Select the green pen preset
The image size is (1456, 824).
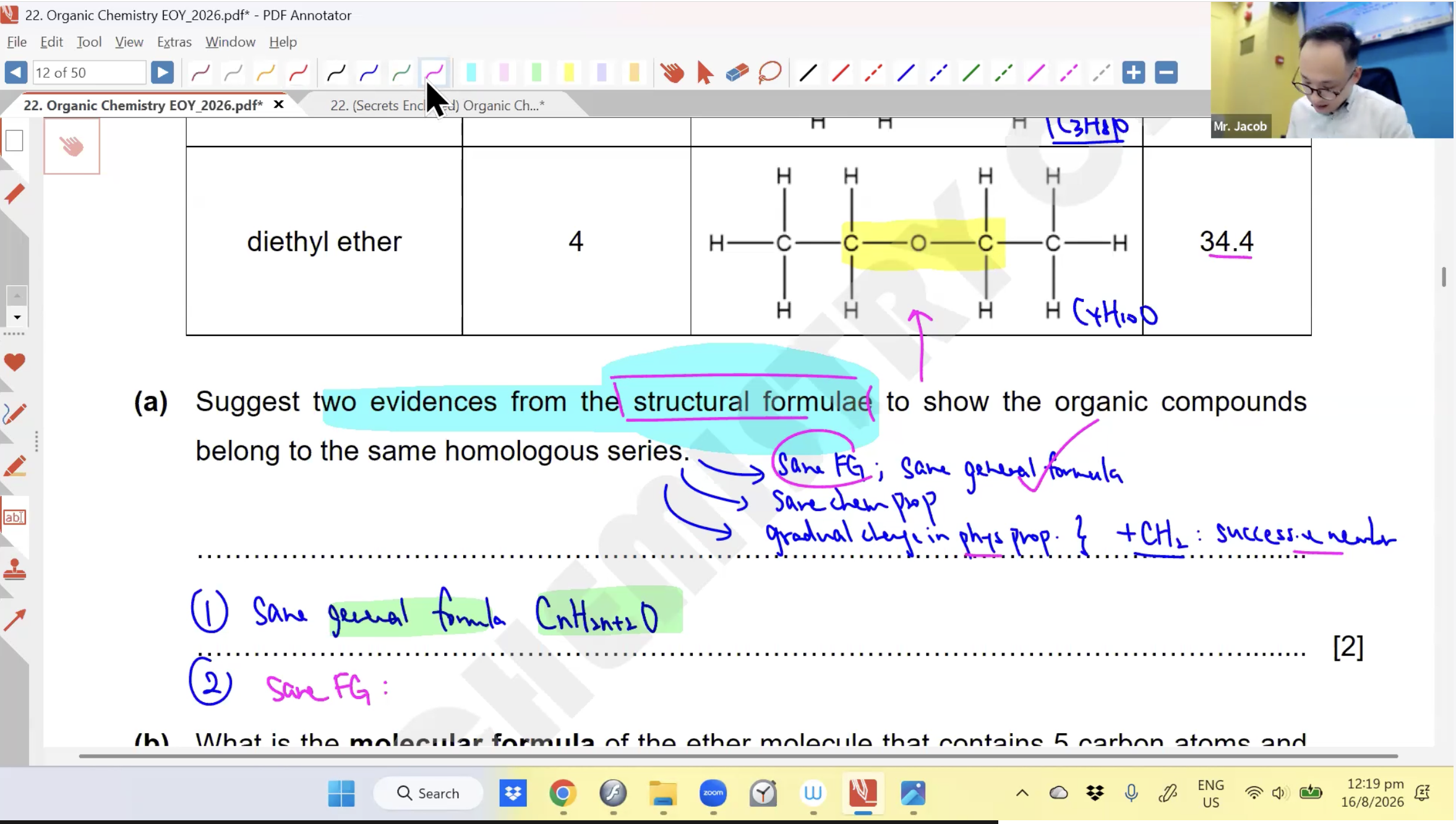click(x=401, y=73)
